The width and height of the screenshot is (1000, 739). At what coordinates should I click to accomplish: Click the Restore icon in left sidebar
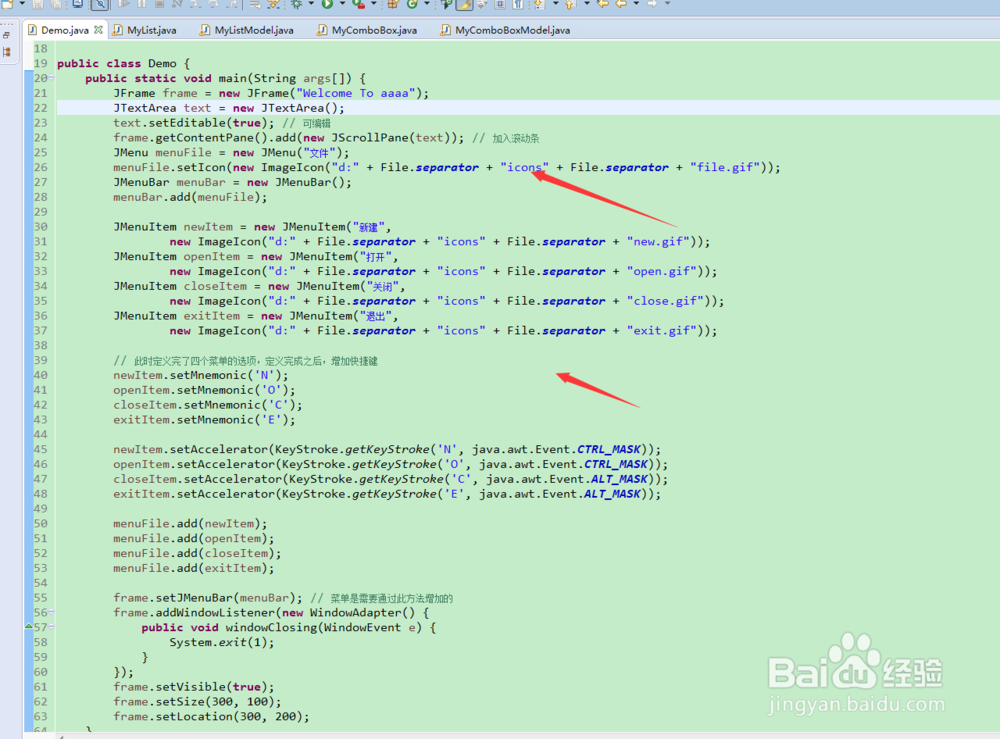point(6,36)
